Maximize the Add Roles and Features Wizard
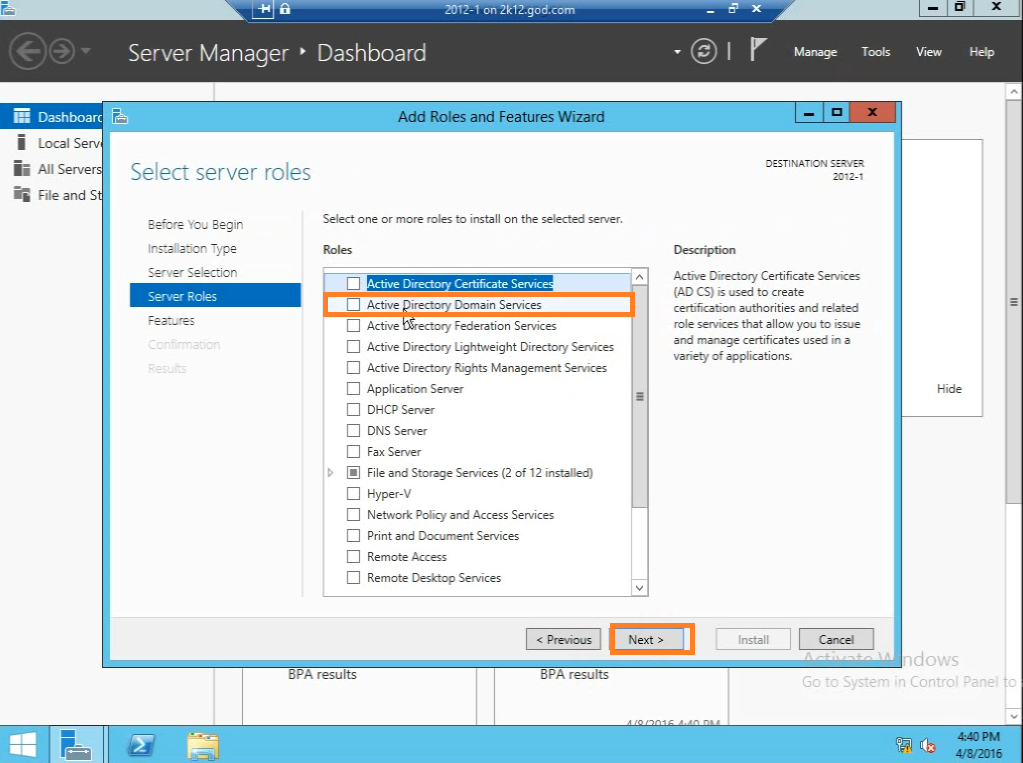1023x763 pixels. 837,113
